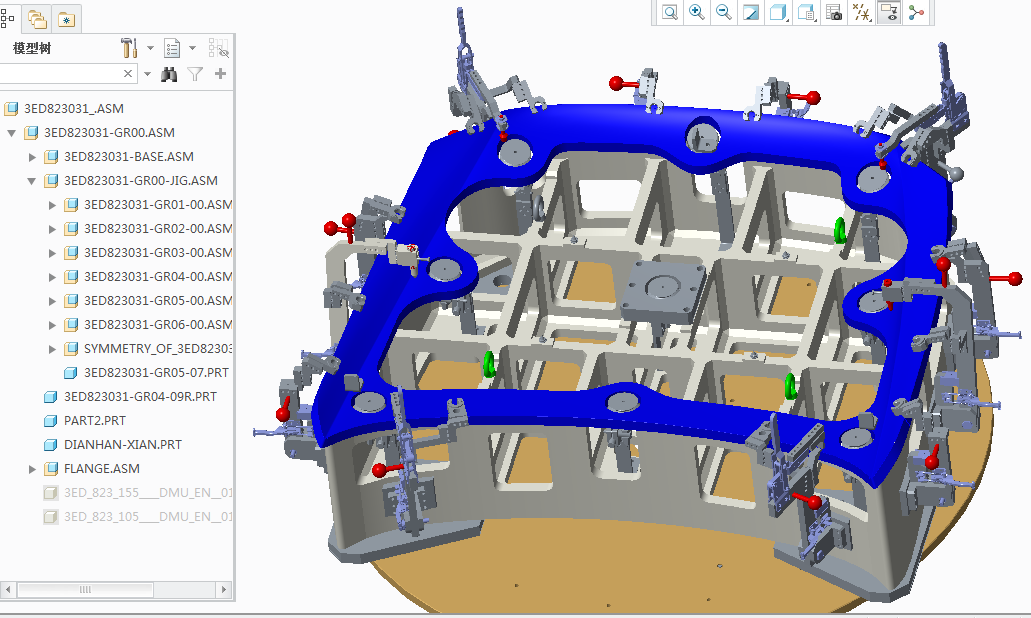
Task: Click the Repaint screen icon
Action: tap(751, 12)
